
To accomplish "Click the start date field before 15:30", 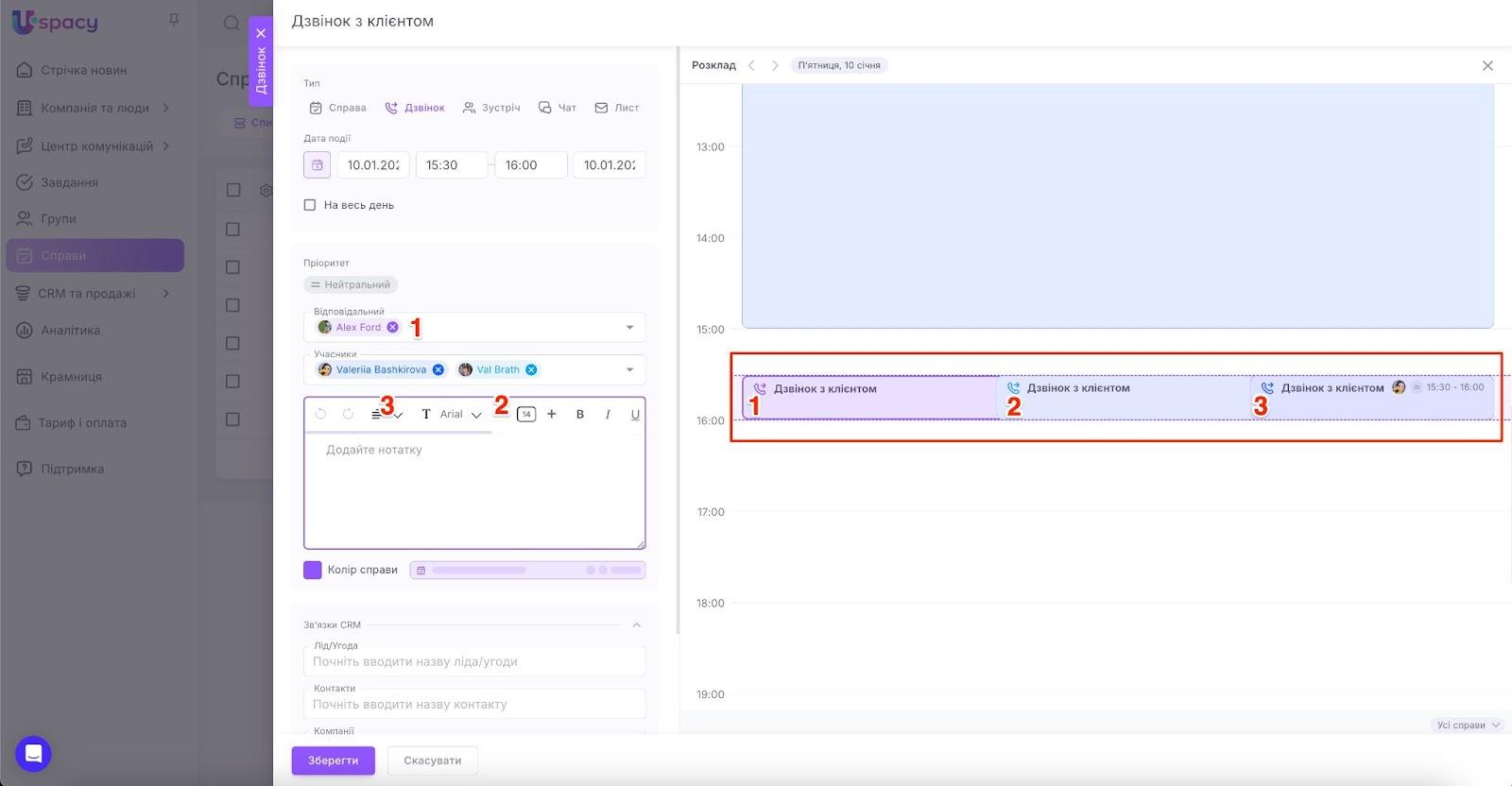I will tap(373, 164).
